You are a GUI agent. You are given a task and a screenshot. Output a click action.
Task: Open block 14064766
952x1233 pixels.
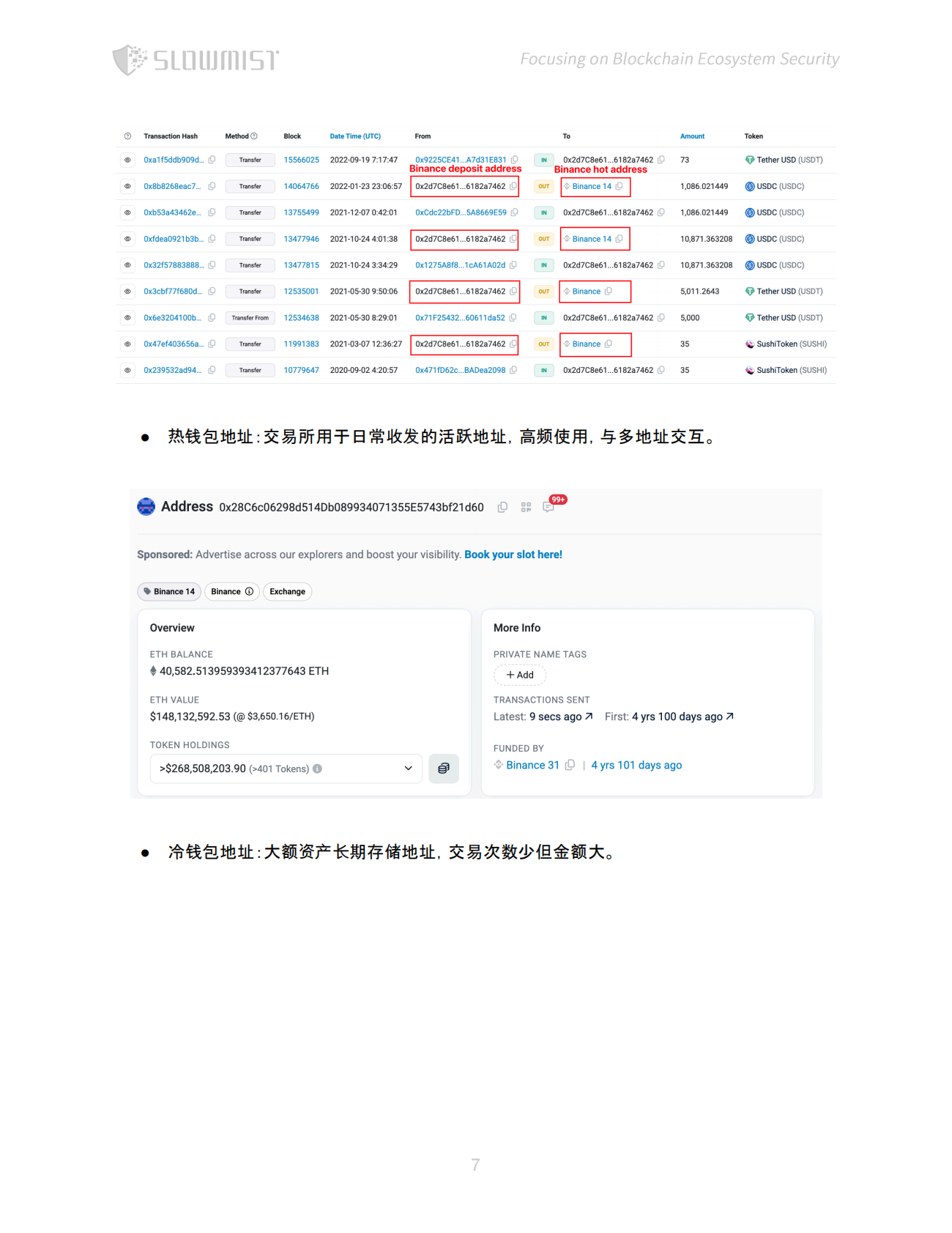click(x=301, y=186)
